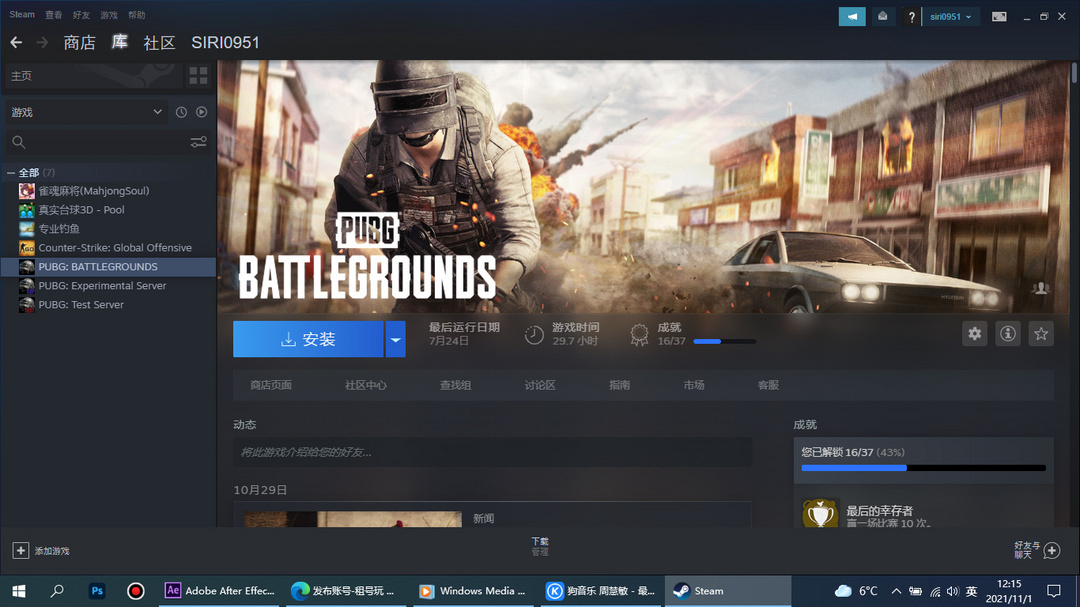Click the achievements 16/37 progress bar
The height and width of the screenshot is (607, 1080).
tap(725, 341)
